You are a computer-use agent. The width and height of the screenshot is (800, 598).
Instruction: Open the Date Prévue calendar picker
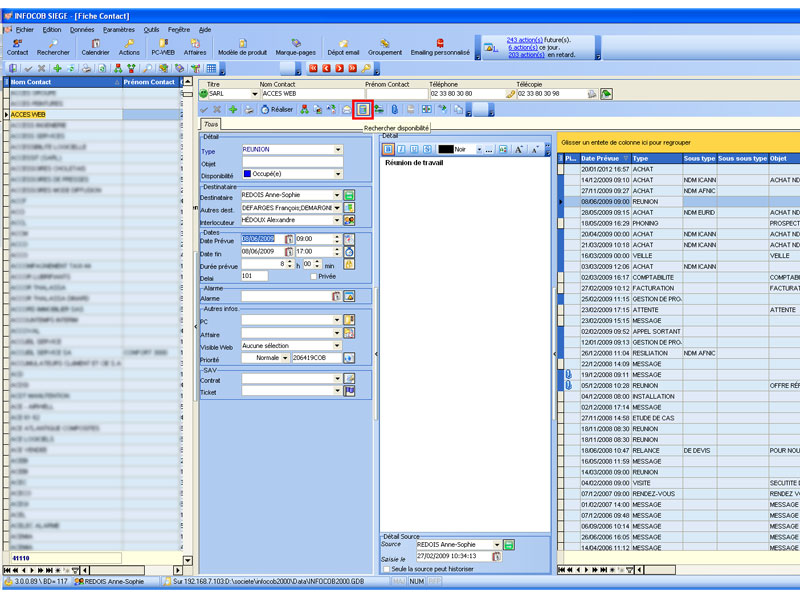coord(289,239)
